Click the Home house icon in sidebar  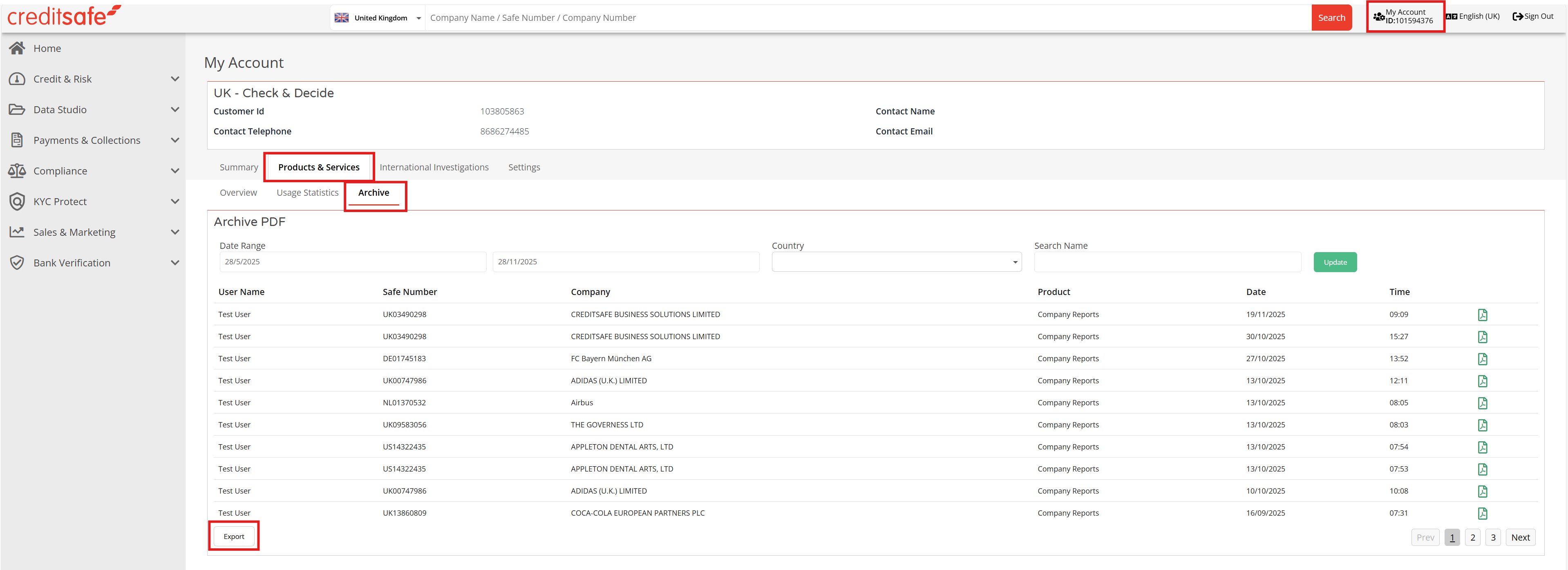click(17, 48)
